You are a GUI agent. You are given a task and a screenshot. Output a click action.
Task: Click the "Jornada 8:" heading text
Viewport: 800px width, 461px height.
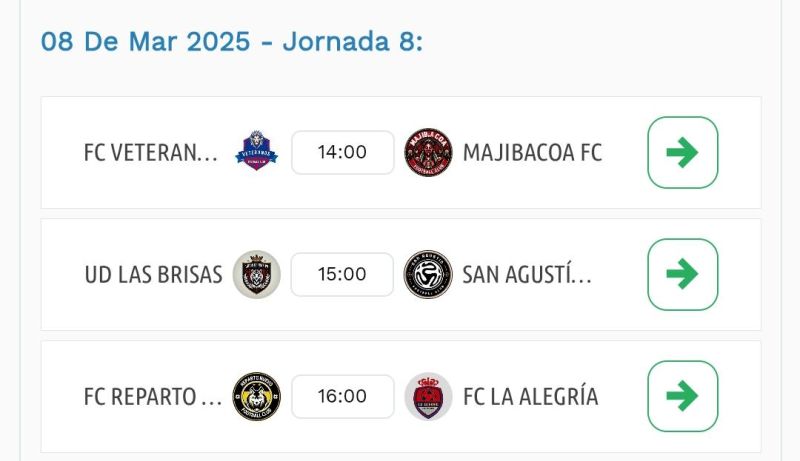tap(352, 42)
